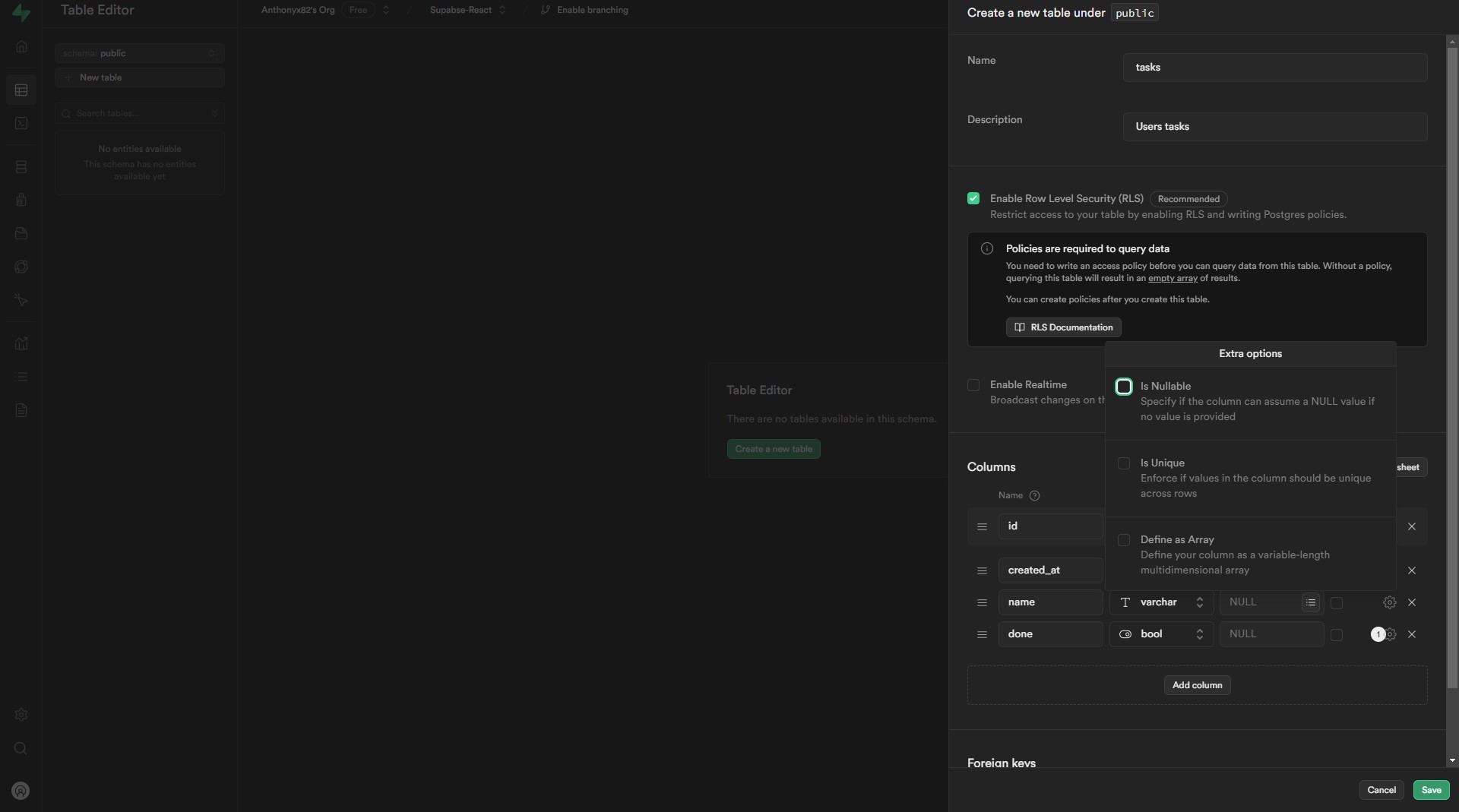Click the Name column help icon
Viewport: 1459px width, 812px height.
point(1034,496)
